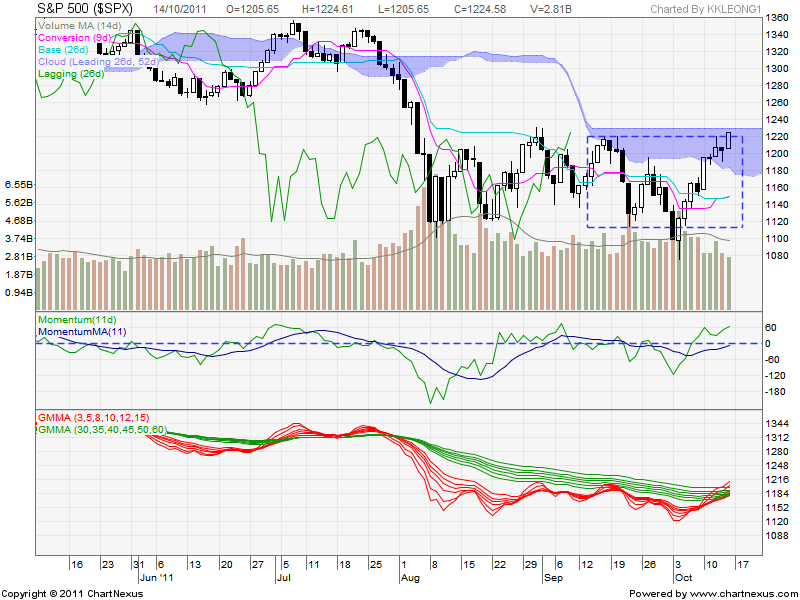The width and height of the screenshot is (800, 600).
Task: Click the 'Jul' month label
Action: [283, 578]
